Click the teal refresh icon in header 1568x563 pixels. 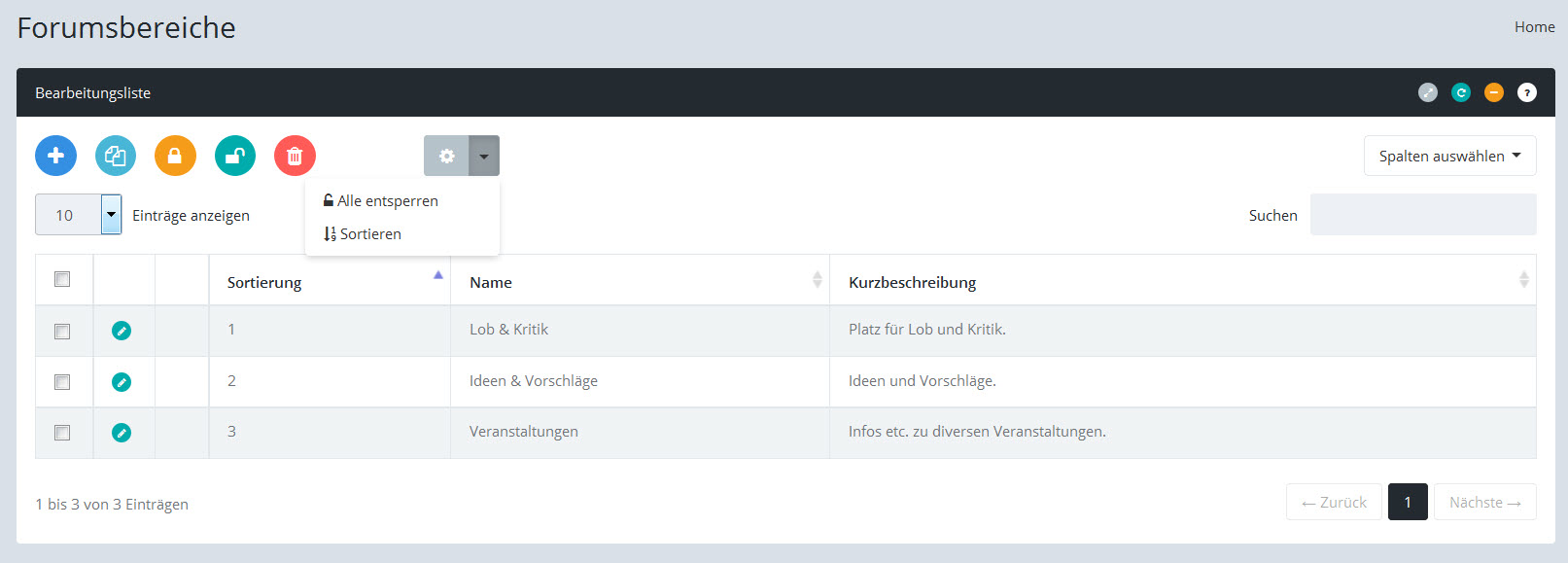coord(1460,92)
